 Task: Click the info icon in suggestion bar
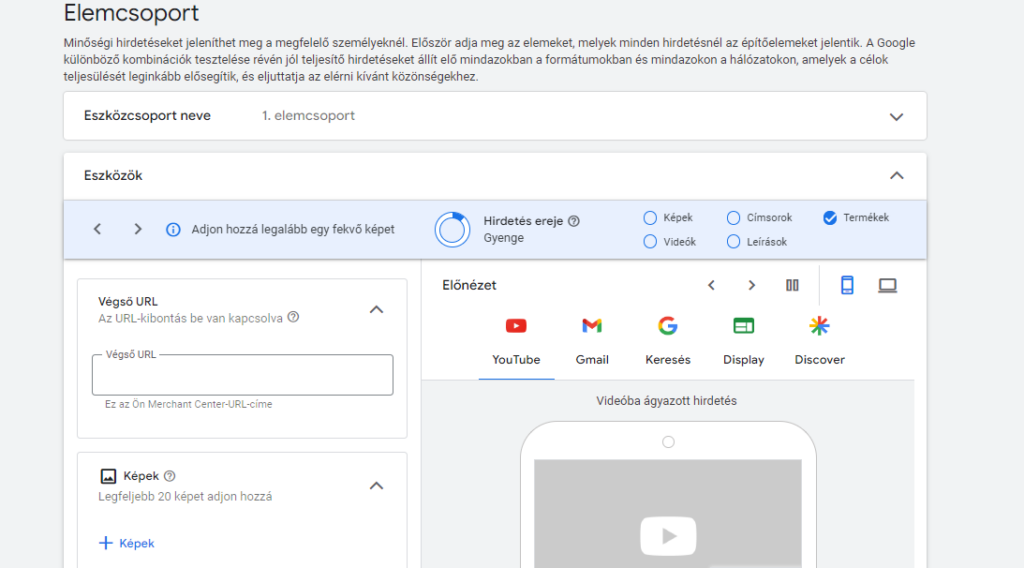(x=173, y=229)
